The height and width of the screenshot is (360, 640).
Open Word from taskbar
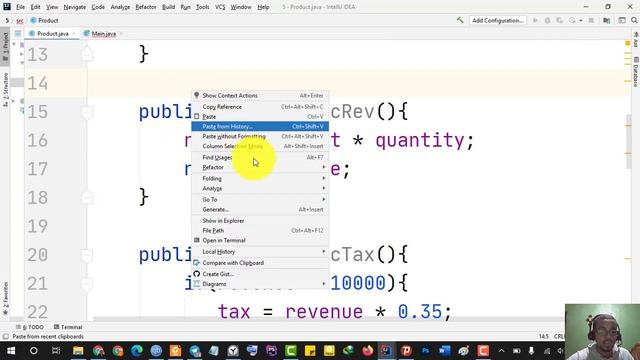click(444, 351)
